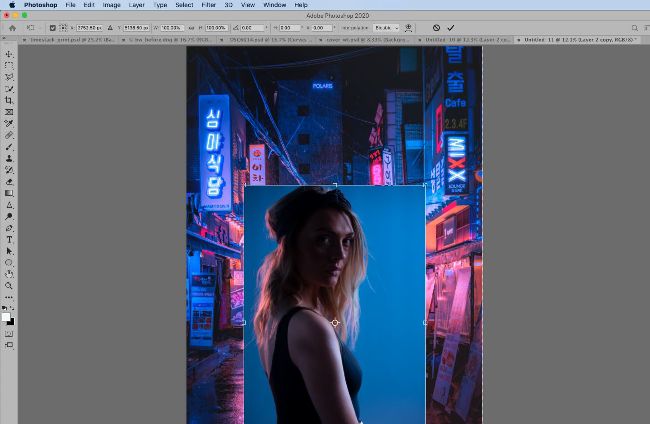Select the Eyedropper tool

pyautogui.click(x=9, y=123)
